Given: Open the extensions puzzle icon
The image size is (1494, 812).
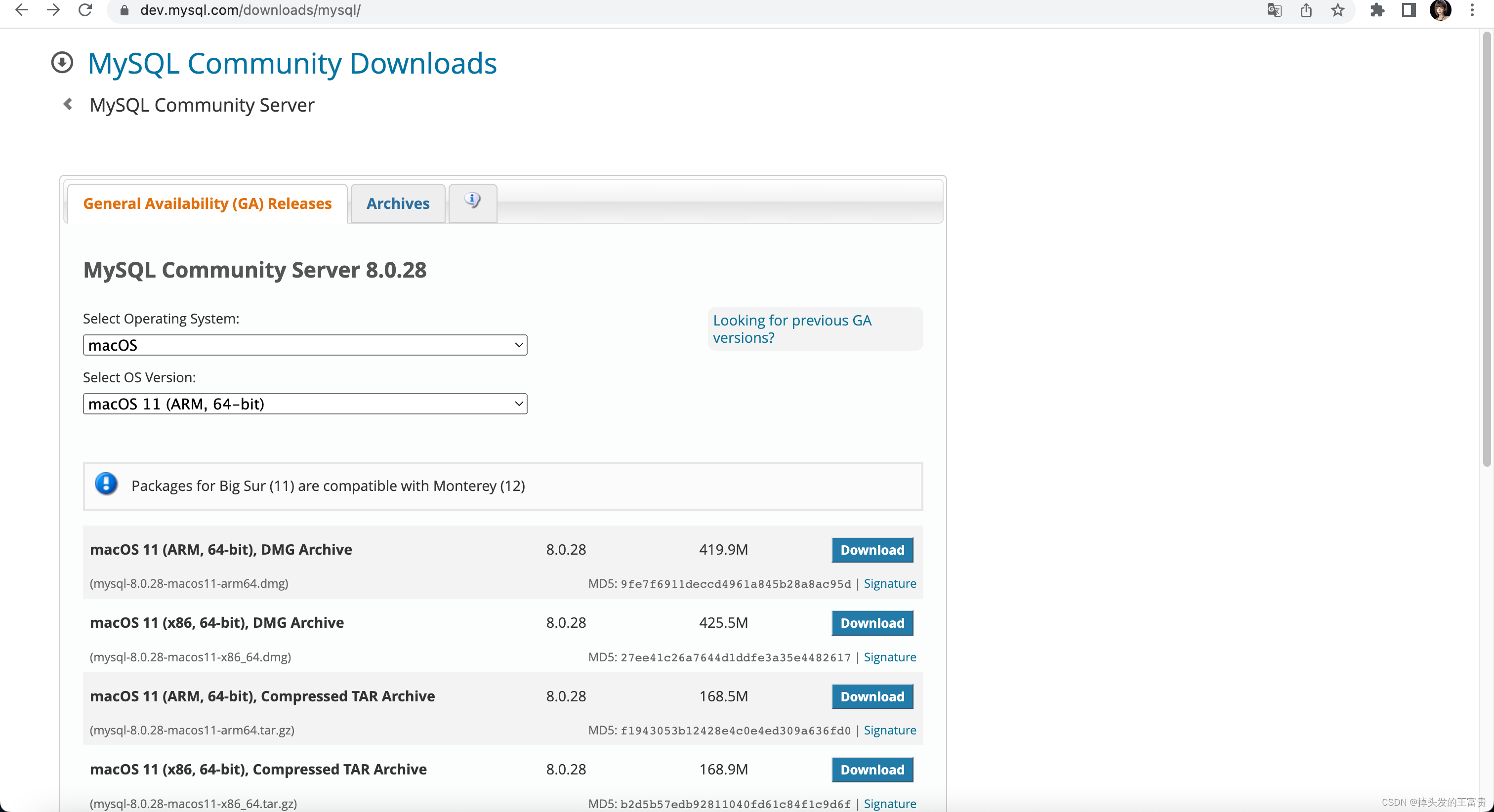Looking at the screenshot, I should 1377,10.
